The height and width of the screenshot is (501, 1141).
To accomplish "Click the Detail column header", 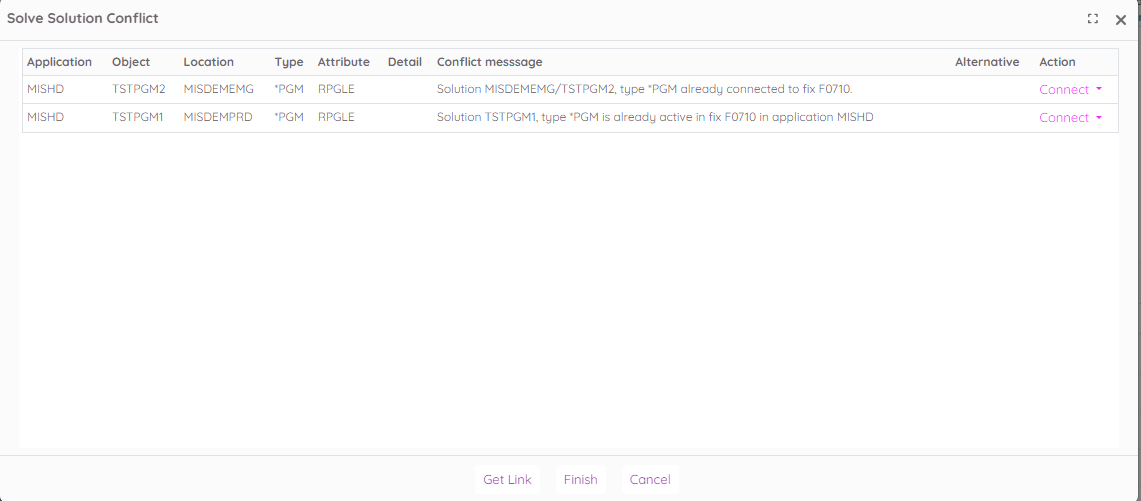I will coord(405,62).
